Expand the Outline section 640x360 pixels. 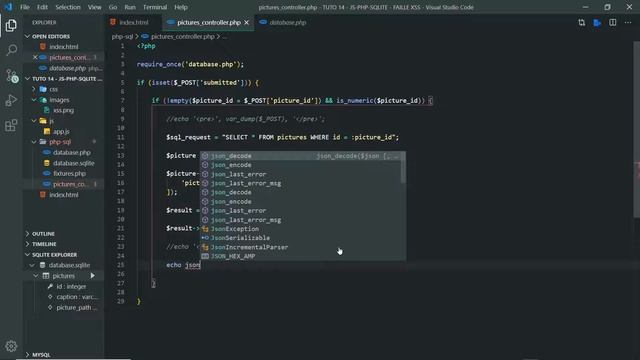[x=43, y=234]
